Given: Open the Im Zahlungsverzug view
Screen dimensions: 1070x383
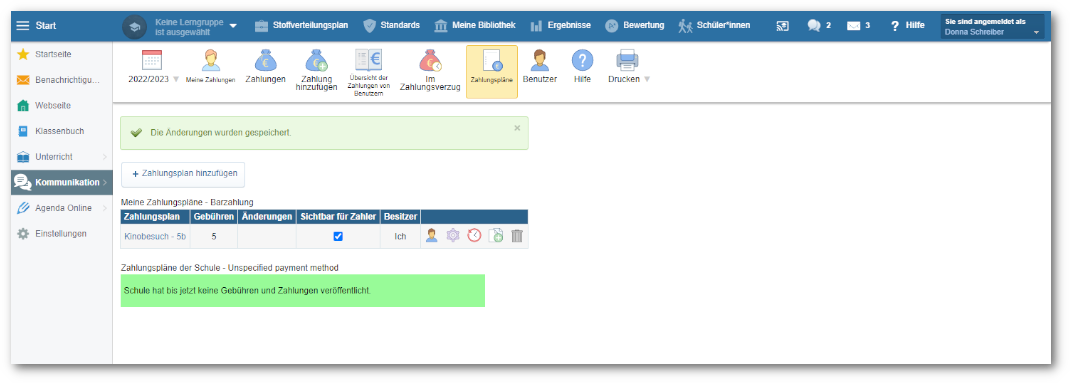Looking at the screenshot, I should tap(430, 71).
